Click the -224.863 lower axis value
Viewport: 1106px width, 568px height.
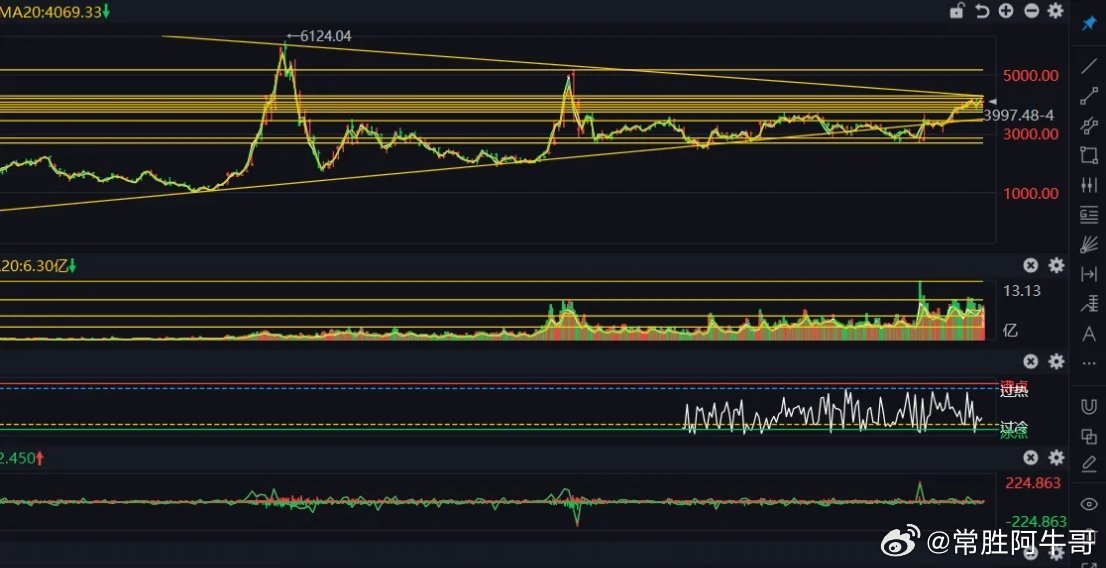pos(1035,522)
